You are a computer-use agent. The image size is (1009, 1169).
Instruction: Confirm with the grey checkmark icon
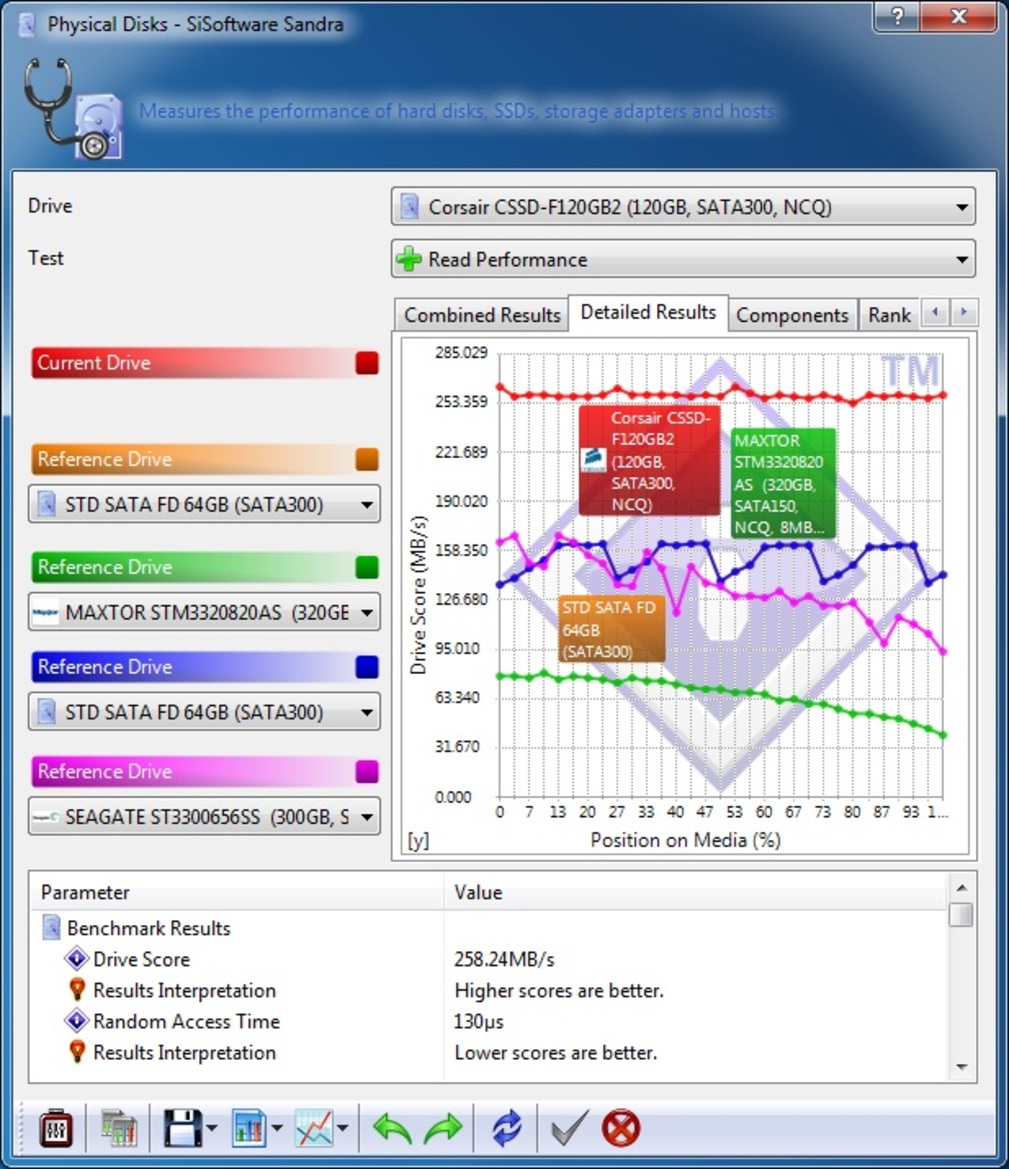point(570,1129)
